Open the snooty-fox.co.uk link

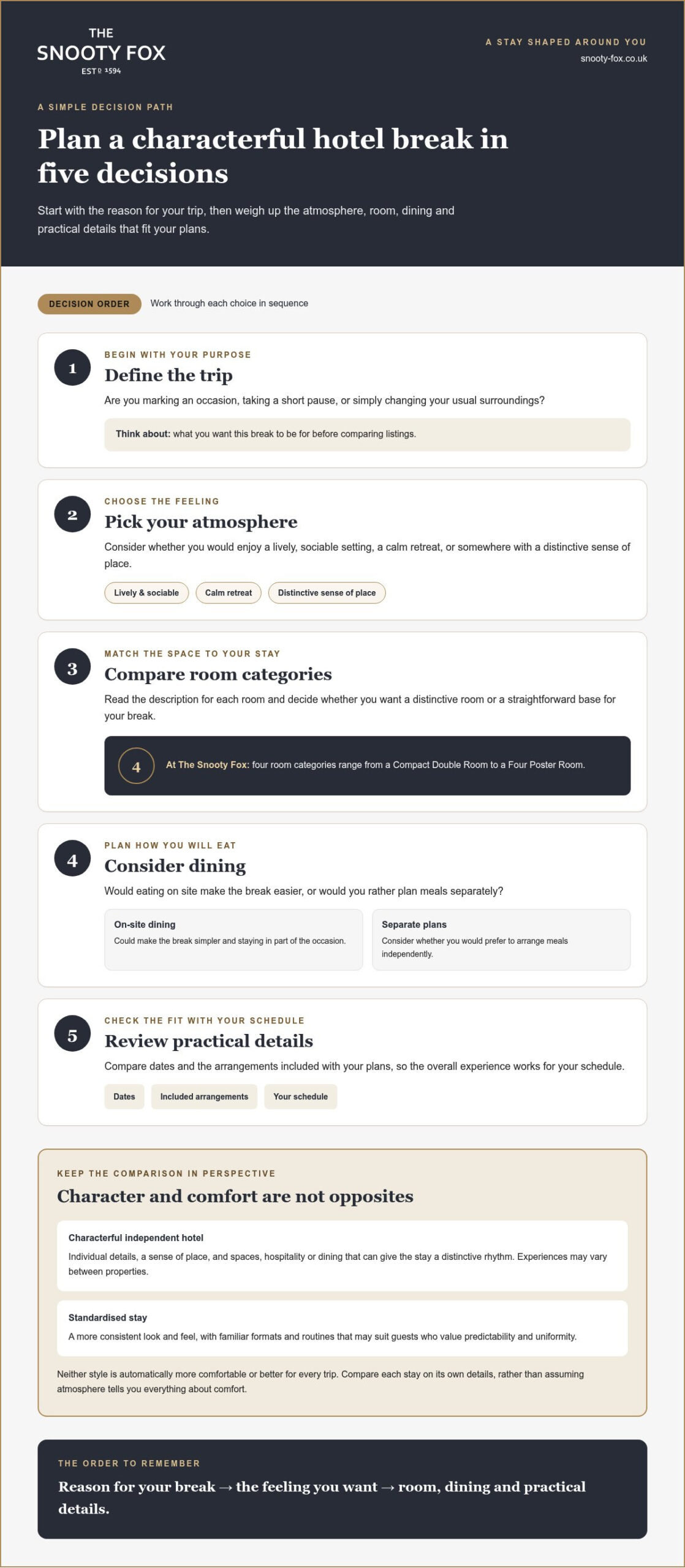pos(613,59)
